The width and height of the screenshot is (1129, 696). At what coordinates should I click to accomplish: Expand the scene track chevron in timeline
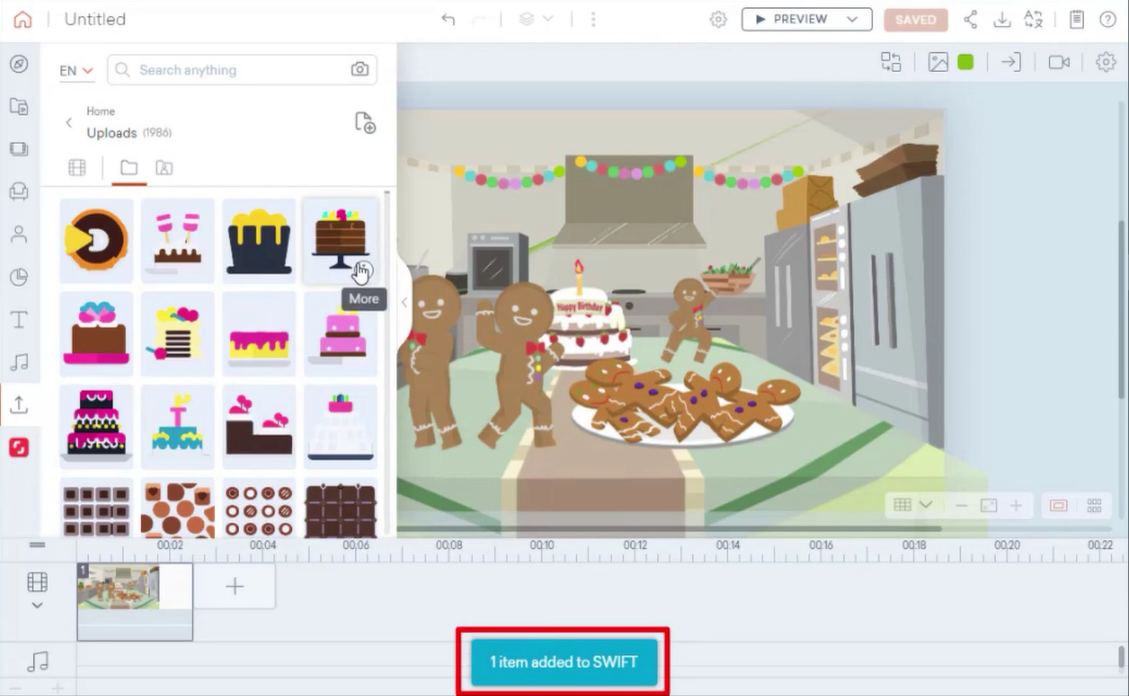[x=37, y=605]
